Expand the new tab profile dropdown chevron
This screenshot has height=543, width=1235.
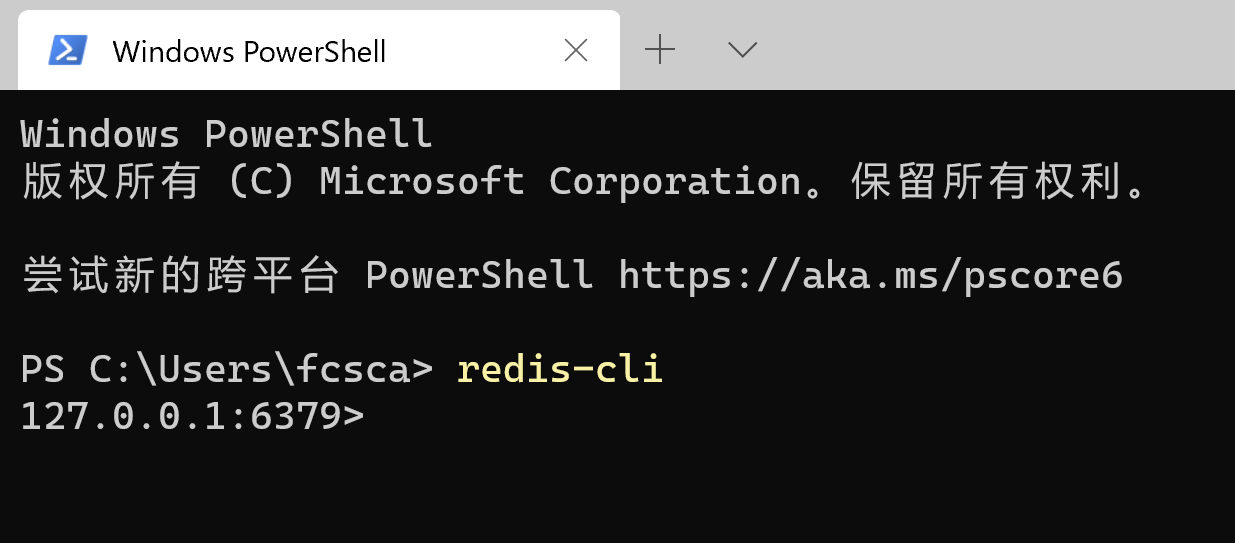tap(742, 49)
